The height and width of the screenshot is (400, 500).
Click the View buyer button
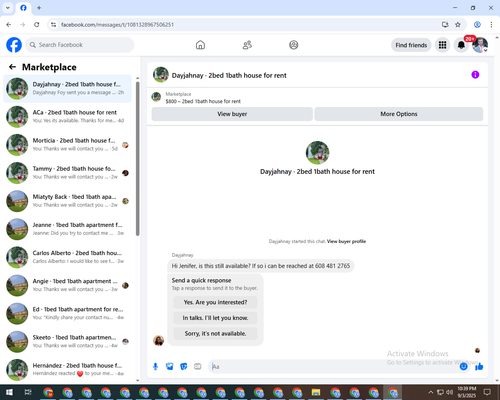click(232, 114)
